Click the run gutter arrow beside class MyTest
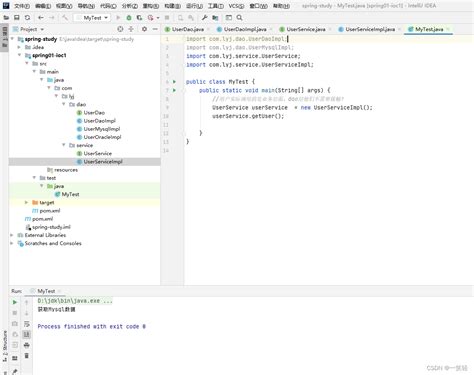 (174, 81)
